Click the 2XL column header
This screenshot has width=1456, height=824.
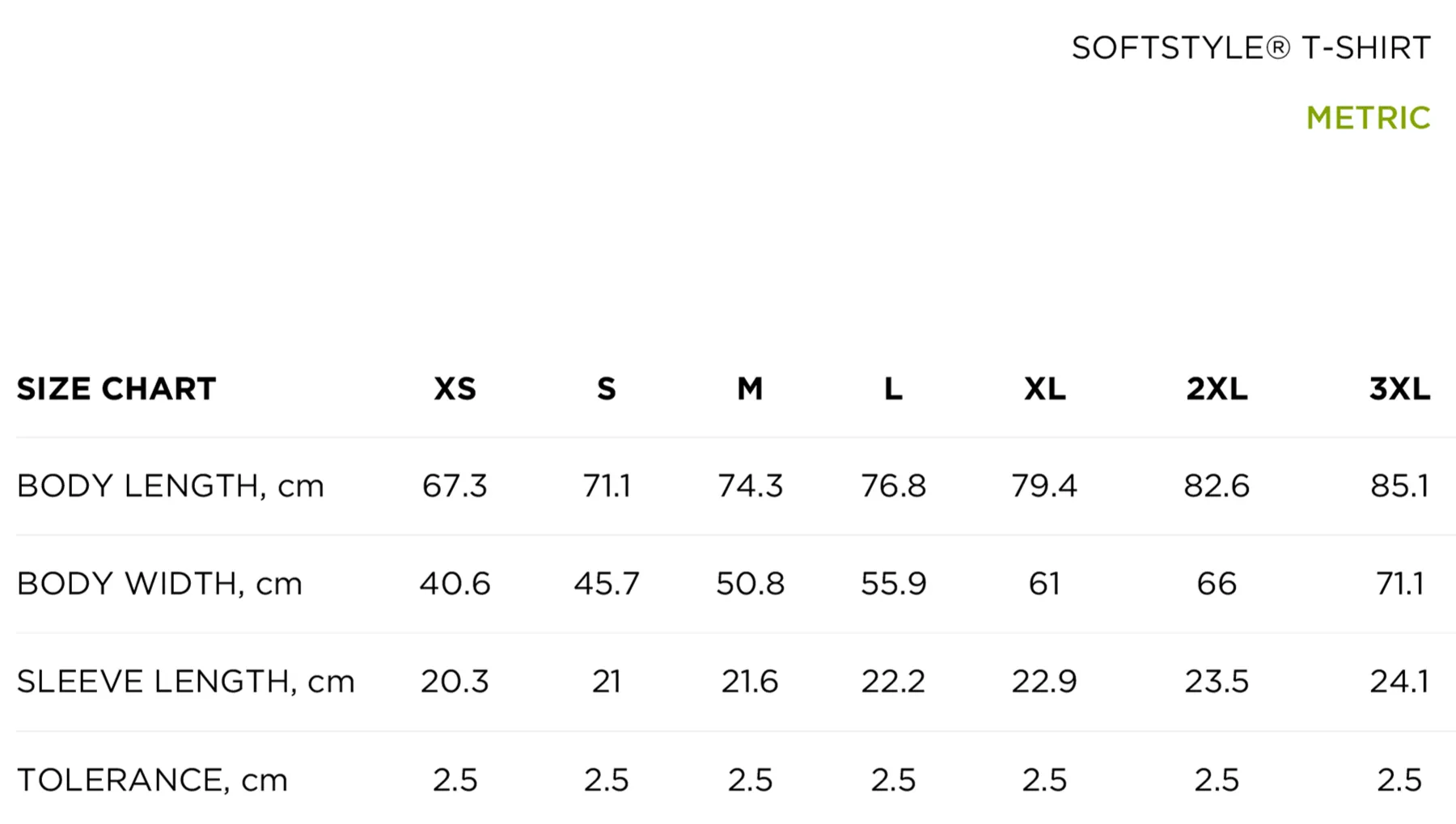(1217, 389)
